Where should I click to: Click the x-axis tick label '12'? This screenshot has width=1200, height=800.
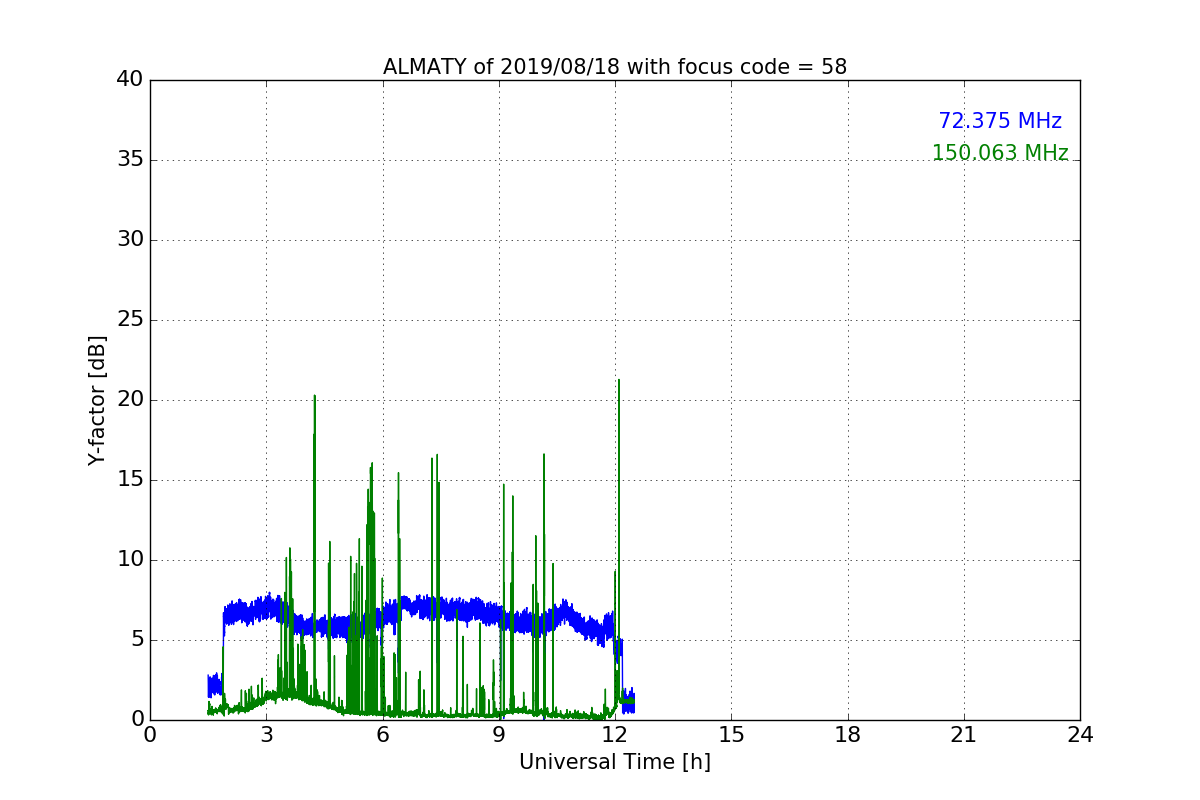615,735
